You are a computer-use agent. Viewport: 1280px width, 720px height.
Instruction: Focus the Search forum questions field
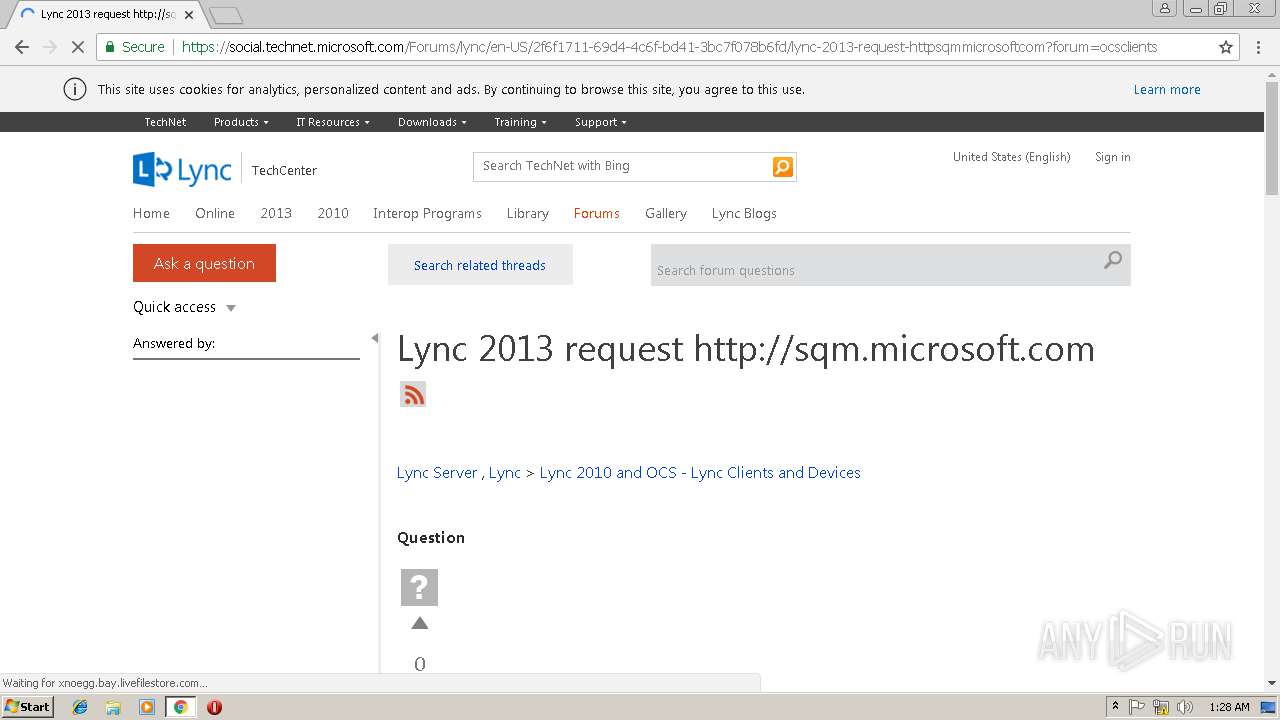[875, 265]
